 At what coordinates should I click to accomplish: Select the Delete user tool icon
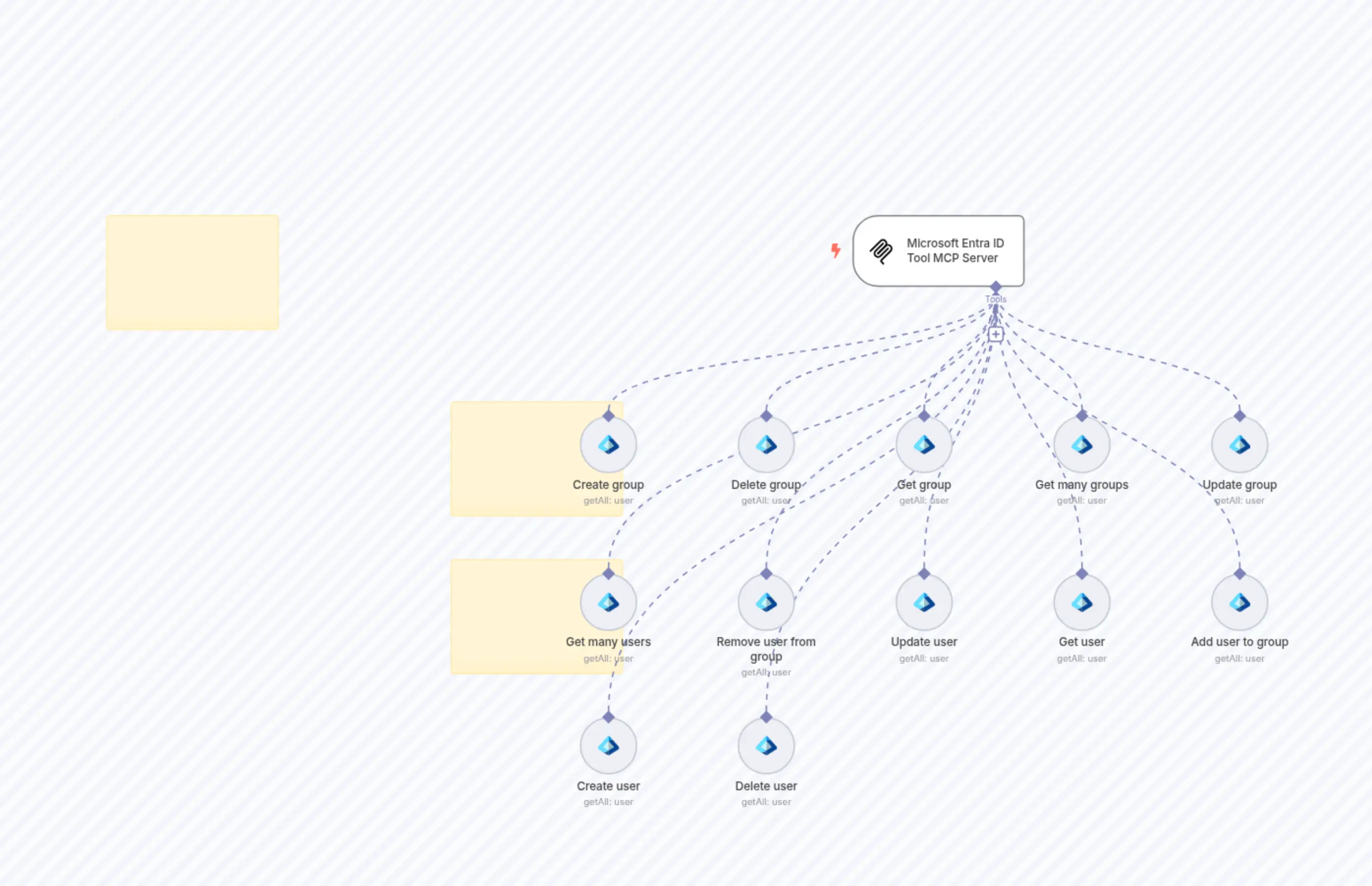[x=766, y=746]
